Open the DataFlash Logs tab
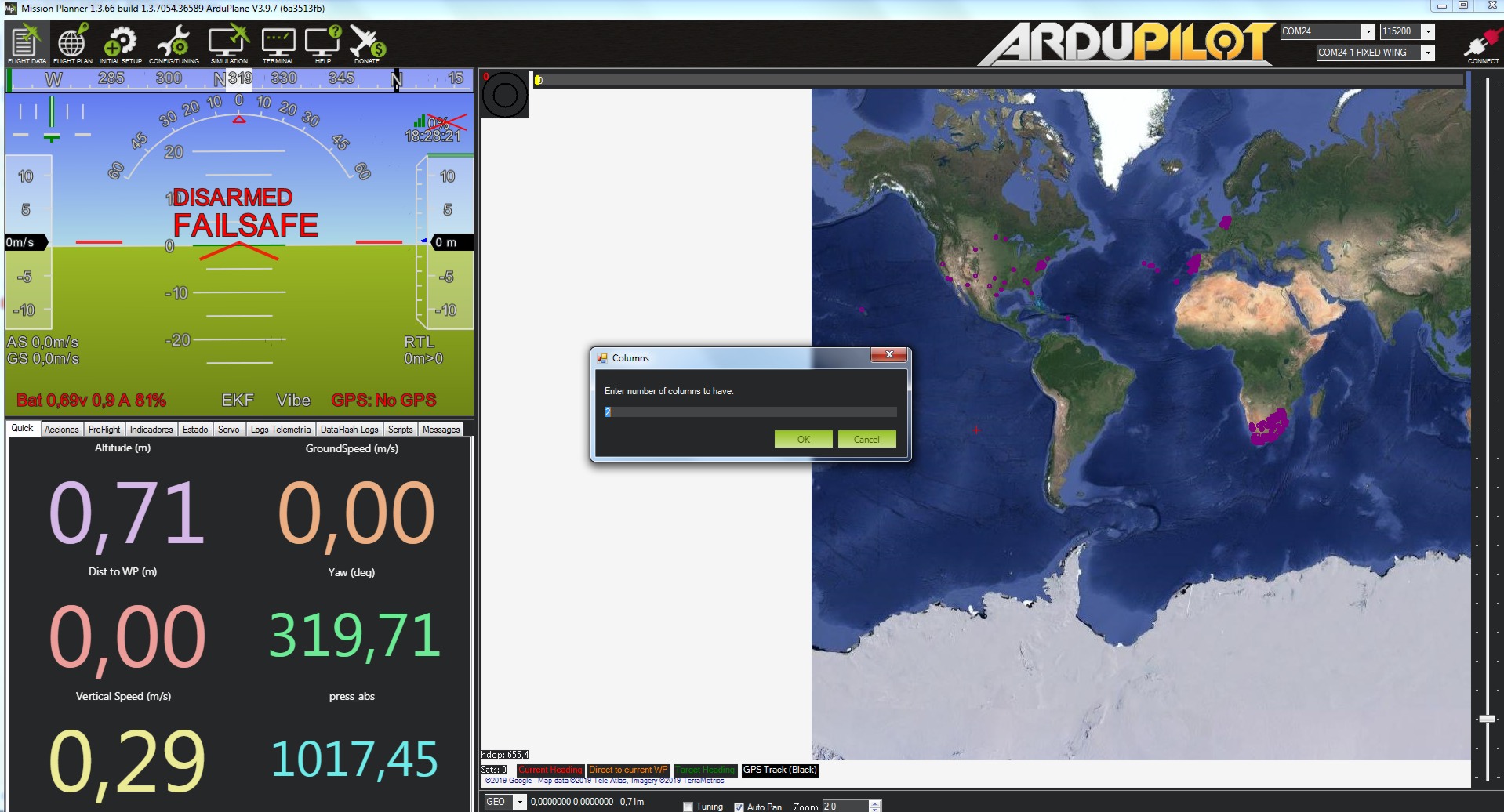 349,430
